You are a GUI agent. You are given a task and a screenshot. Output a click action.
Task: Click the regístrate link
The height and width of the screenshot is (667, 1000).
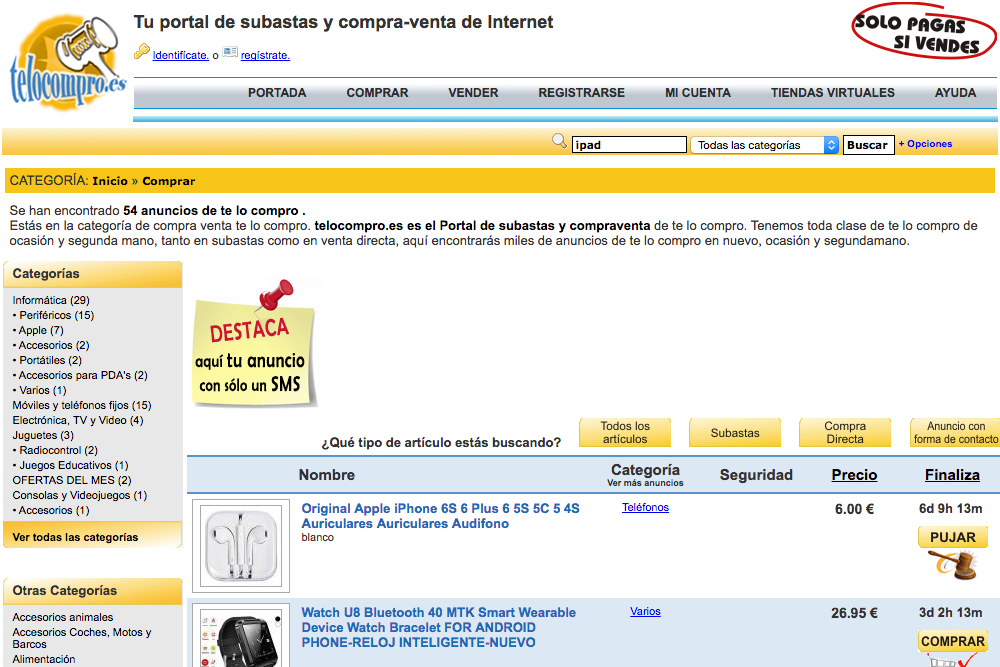[265, 55]
